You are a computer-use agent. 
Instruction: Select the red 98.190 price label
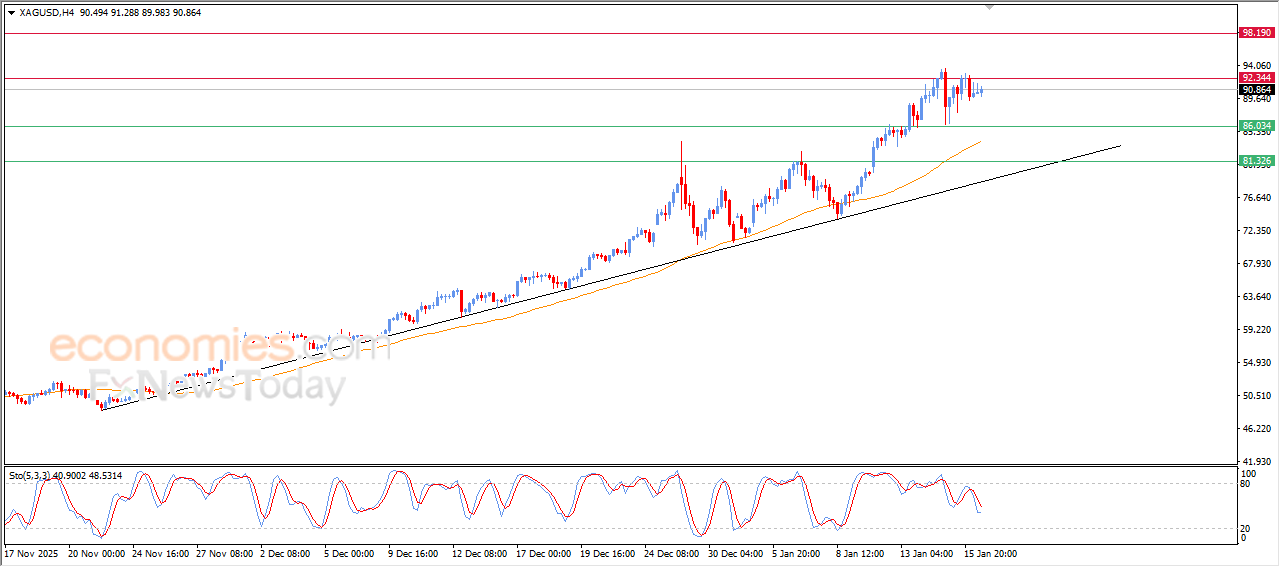(x=1256, y=33)
